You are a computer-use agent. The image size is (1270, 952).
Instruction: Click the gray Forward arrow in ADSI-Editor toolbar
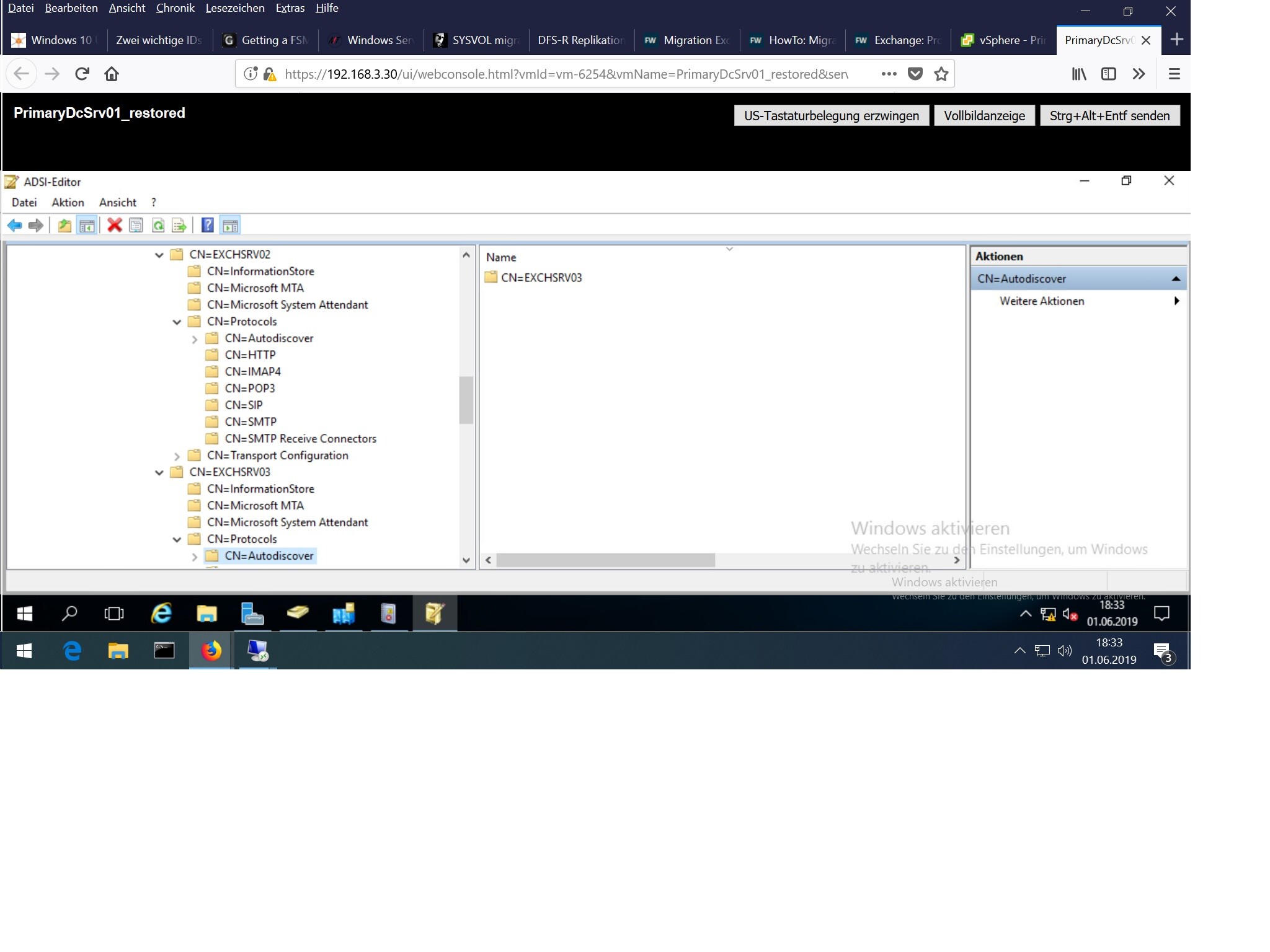coord(36,226)
